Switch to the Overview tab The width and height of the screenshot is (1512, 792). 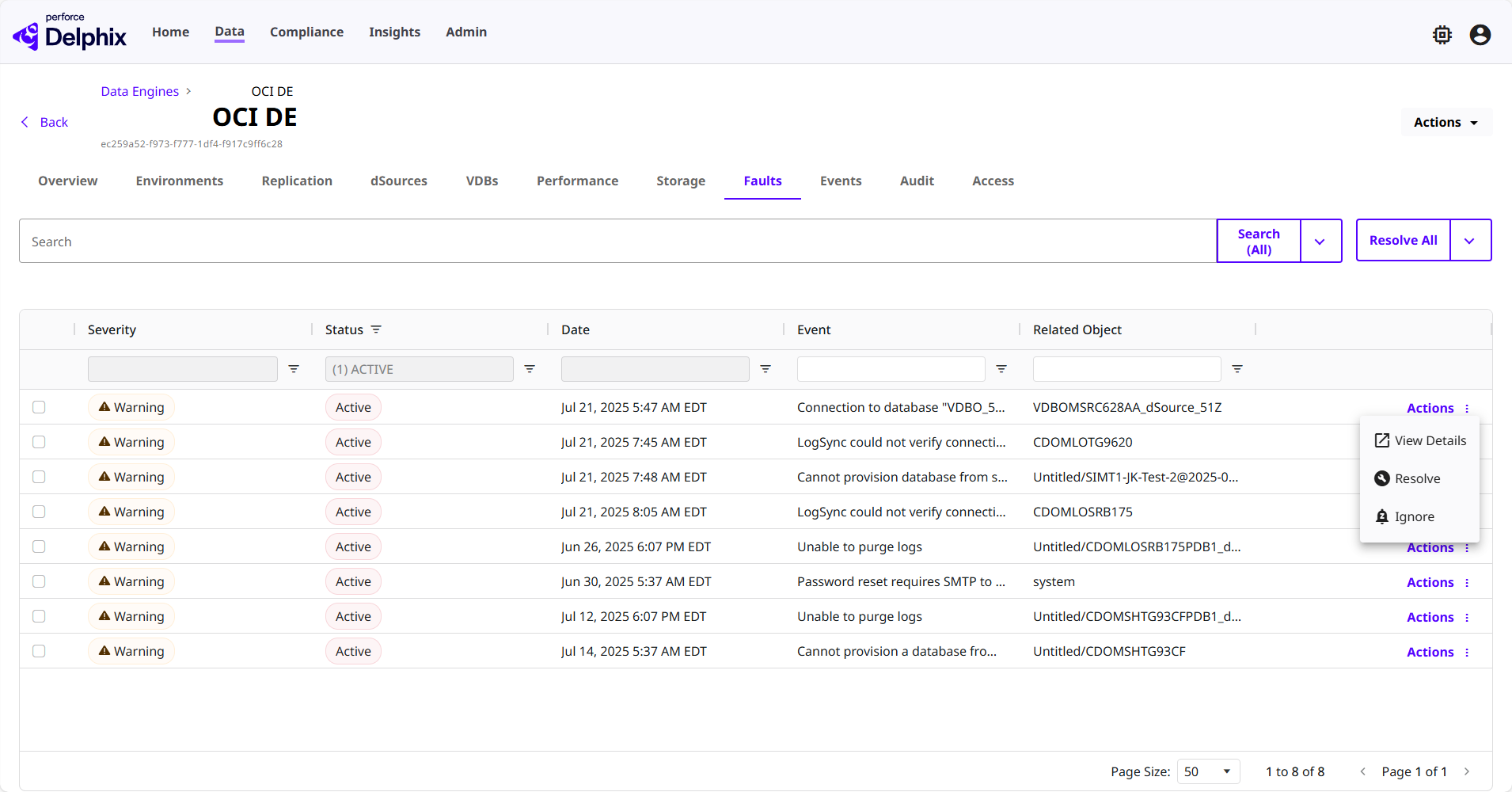[x=68, y=181]
